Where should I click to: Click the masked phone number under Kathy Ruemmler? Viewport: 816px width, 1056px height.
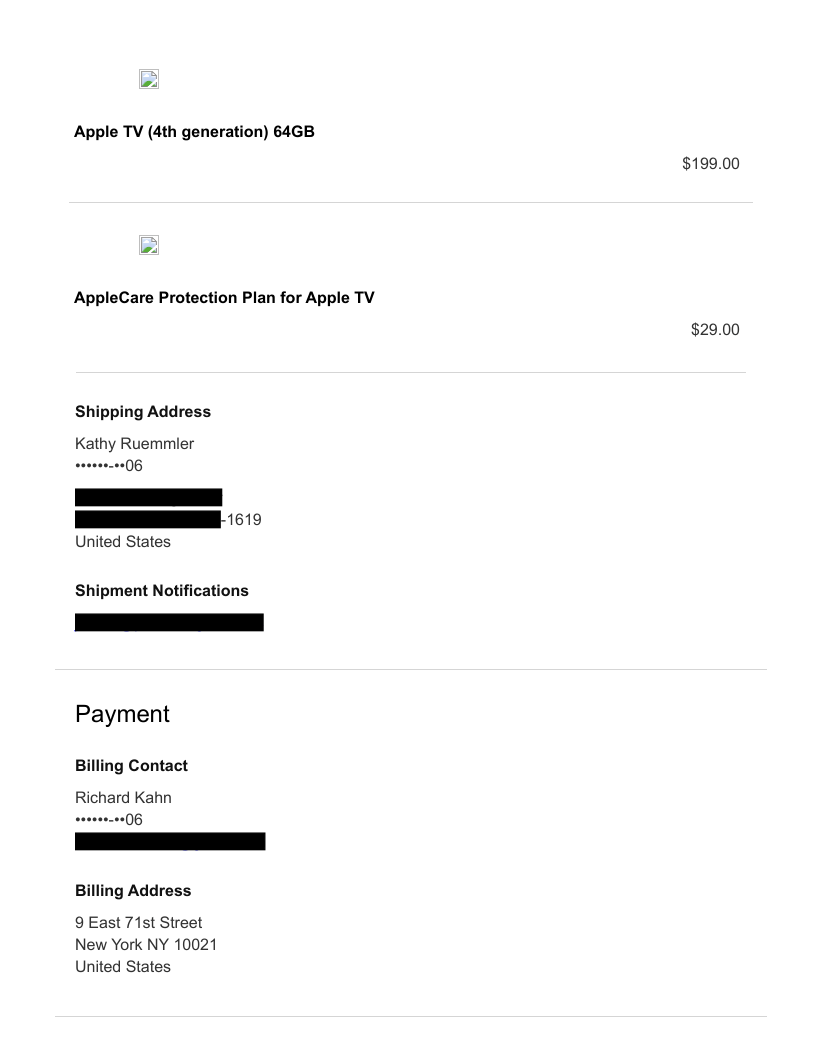(x=109, y=465)
